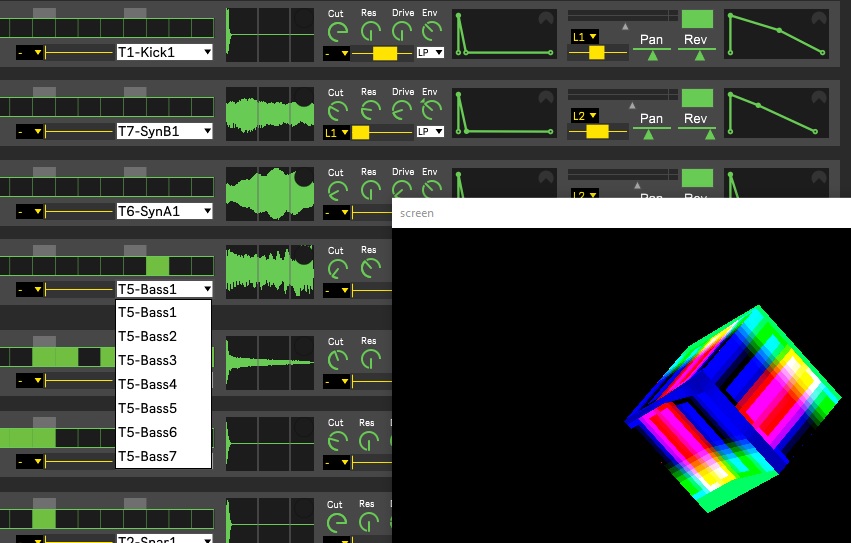Click the Pan triangle marker on T7-SynB1 track
Image resolution: width=851 pixels, height=543 pixels.
click(x=648, y=135)
